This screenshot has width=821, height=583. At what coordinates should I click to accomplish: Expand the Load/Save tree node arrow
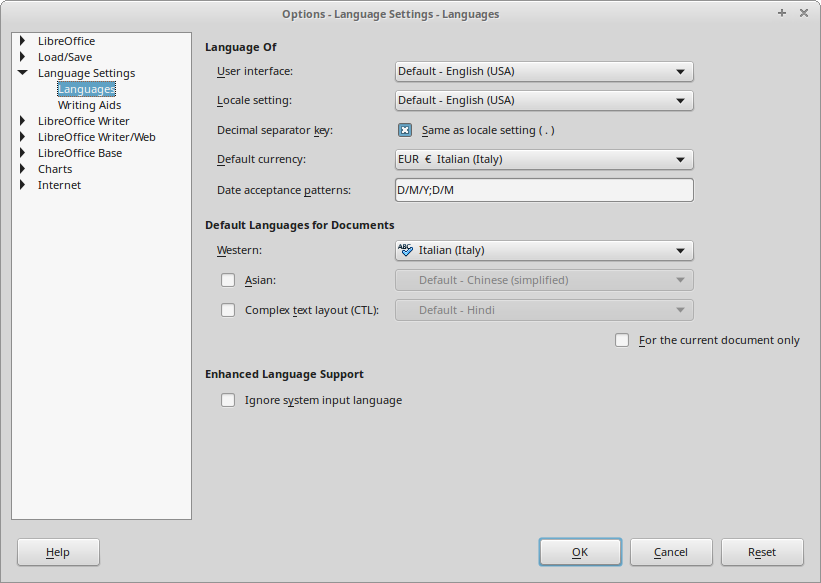tap(22, 57)
